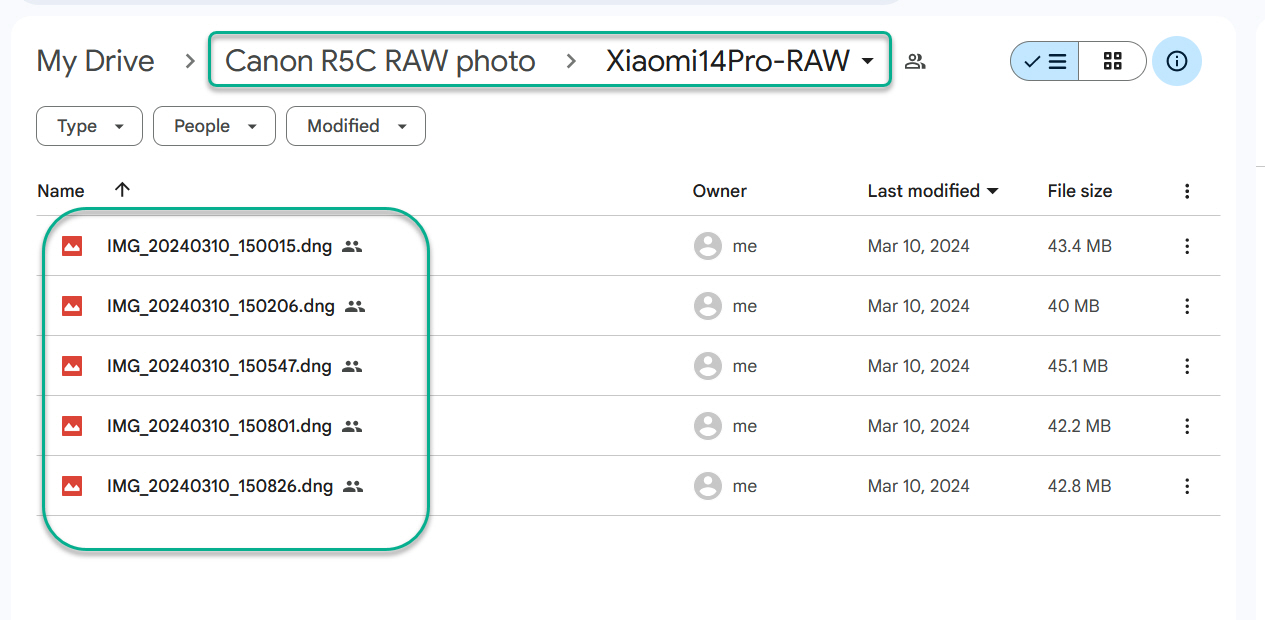
Task: Open more actions for IMG_20240310_150547.dng
Action: point(1187,366)
